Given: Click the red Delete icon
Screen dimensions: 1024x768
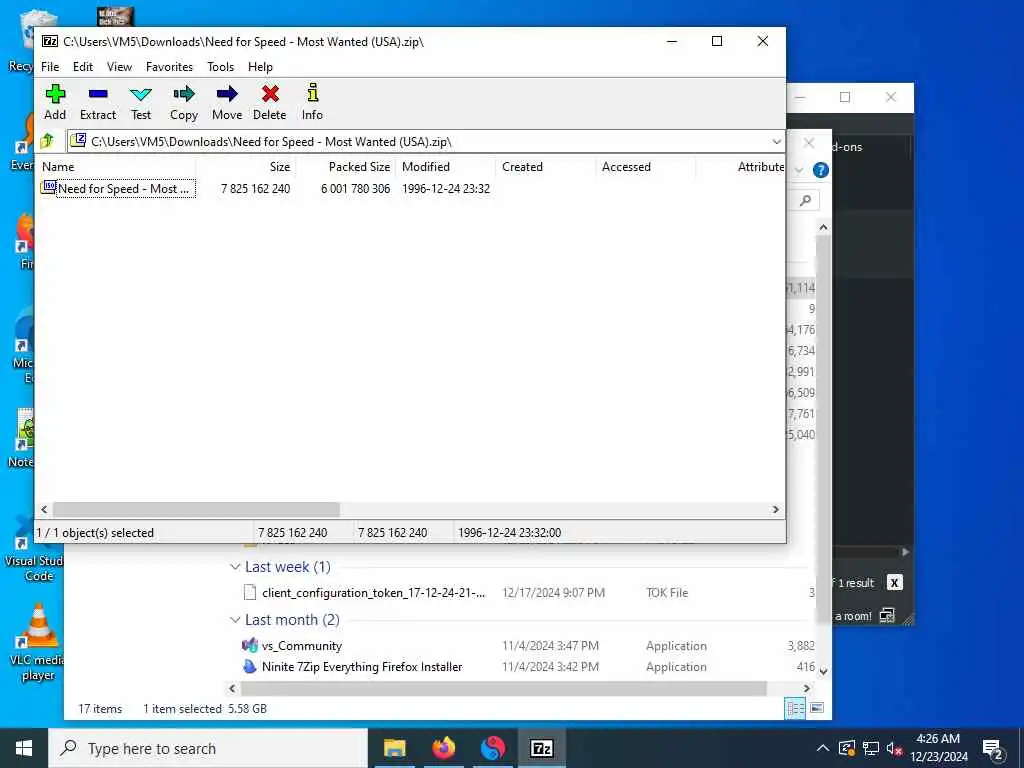Looking at the screenshot, I should pos(270,94).
